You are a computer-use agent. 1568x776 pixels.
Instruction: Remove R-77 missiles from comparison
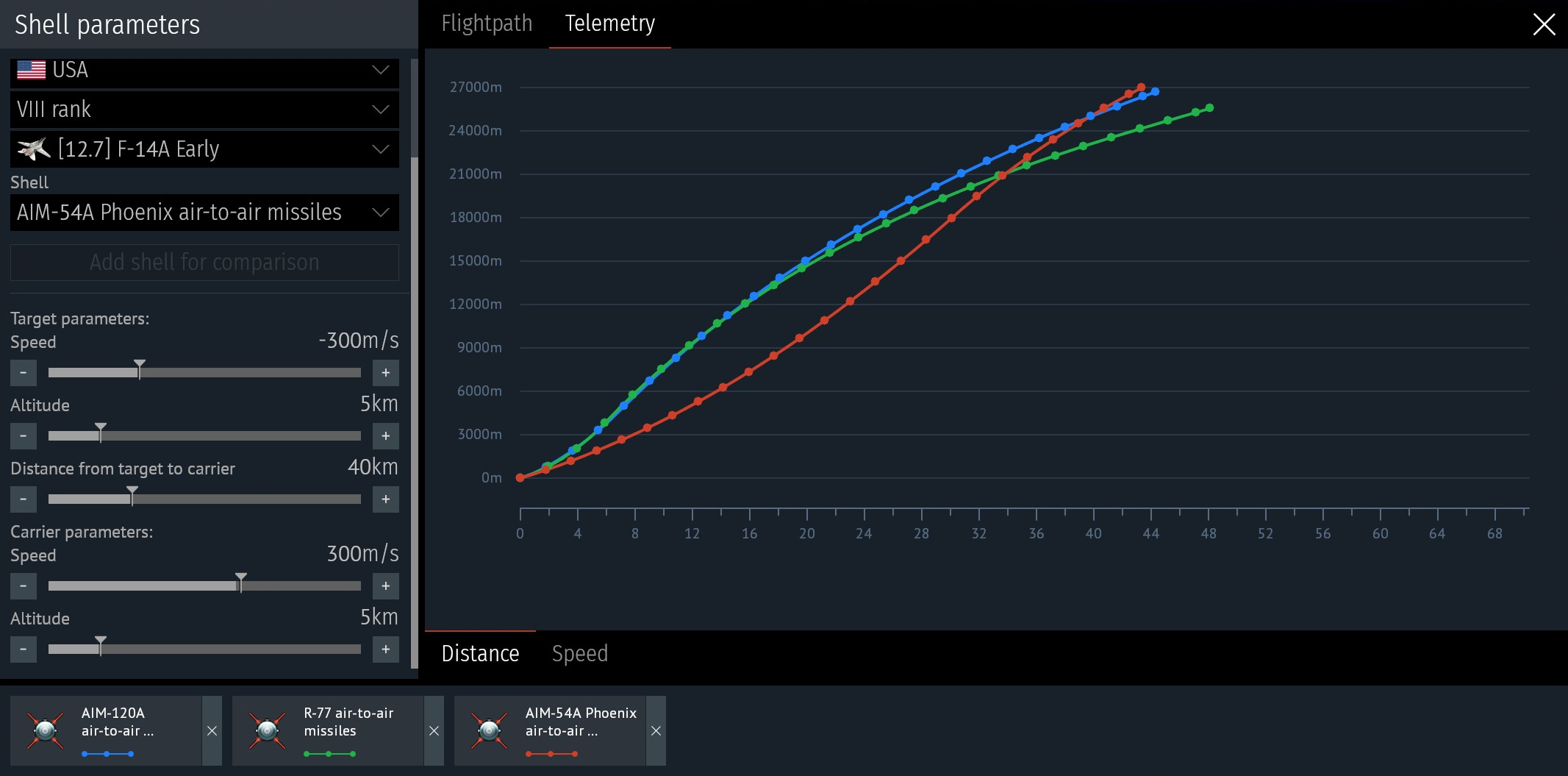point(434,730)
